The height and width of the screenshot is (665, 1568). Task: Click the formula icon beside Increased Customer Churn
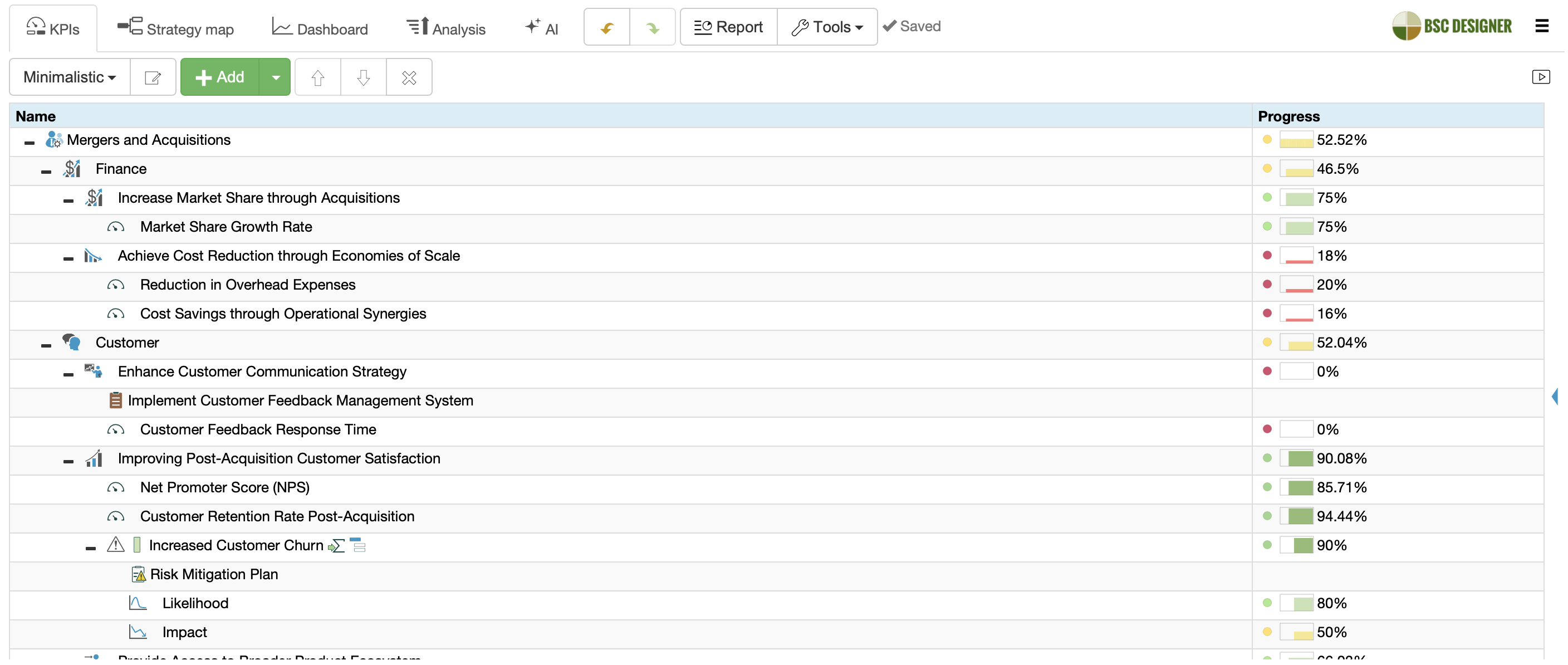click(x=337, y=546)
